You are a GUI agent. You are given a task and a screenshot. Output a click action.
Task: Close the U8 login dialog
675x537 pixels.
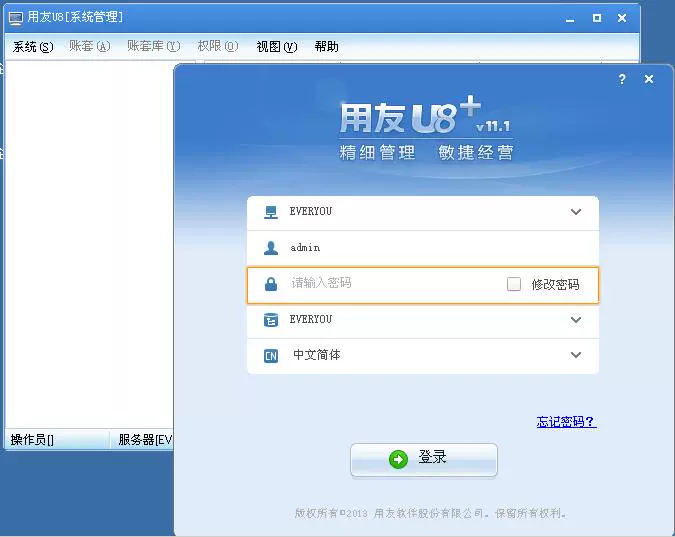click(x=649, y=79)
